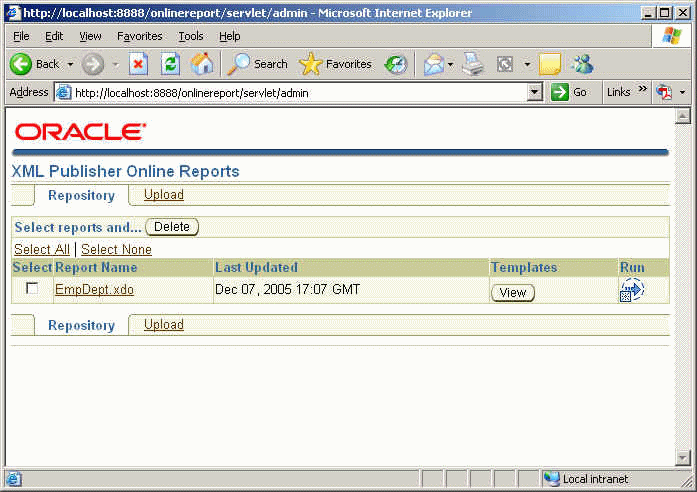Select the top Repository tab
Viewport: 697px width, 492px height.
pos(81,195)
